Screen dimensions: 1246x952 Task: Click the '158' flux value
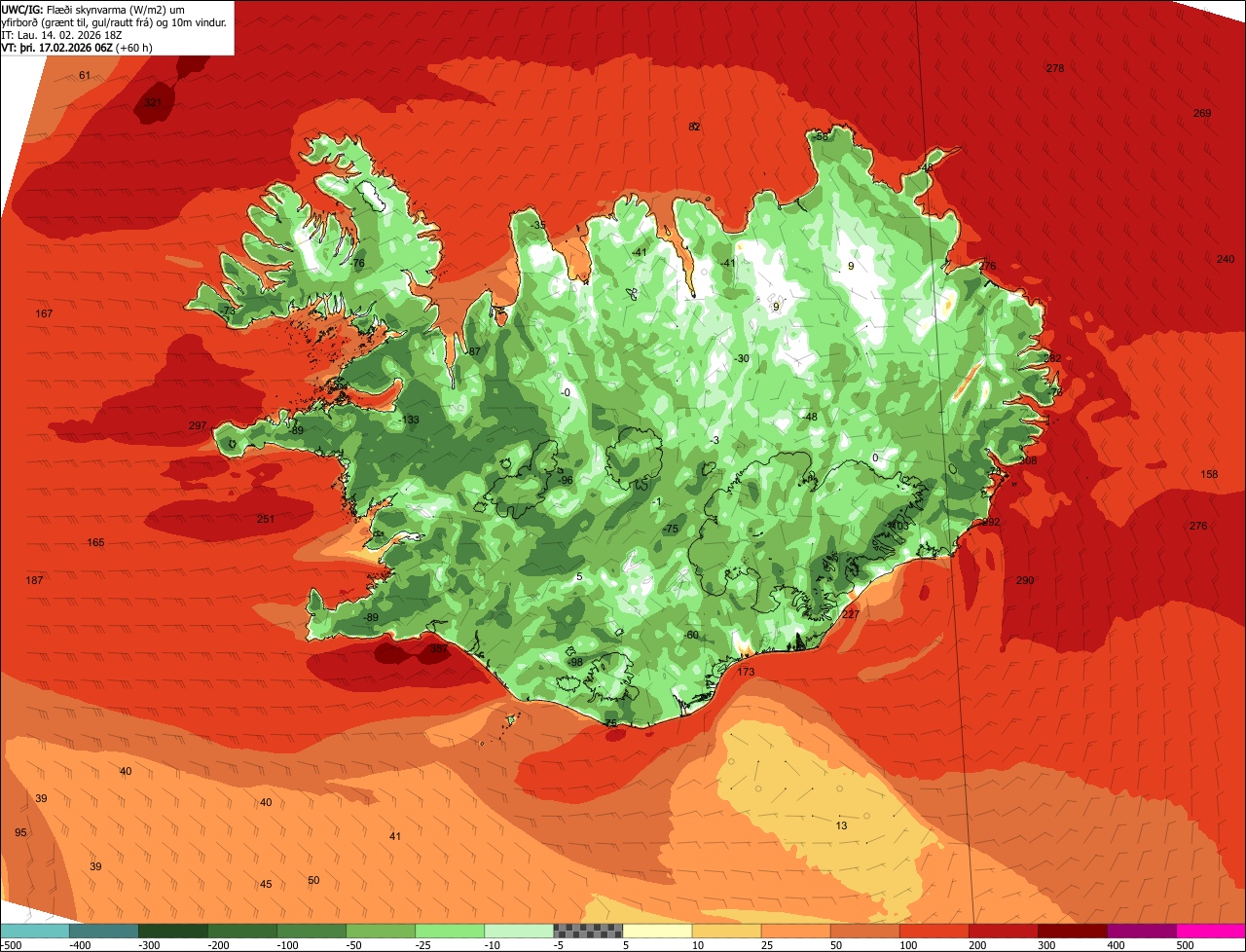coord(1209,474)
